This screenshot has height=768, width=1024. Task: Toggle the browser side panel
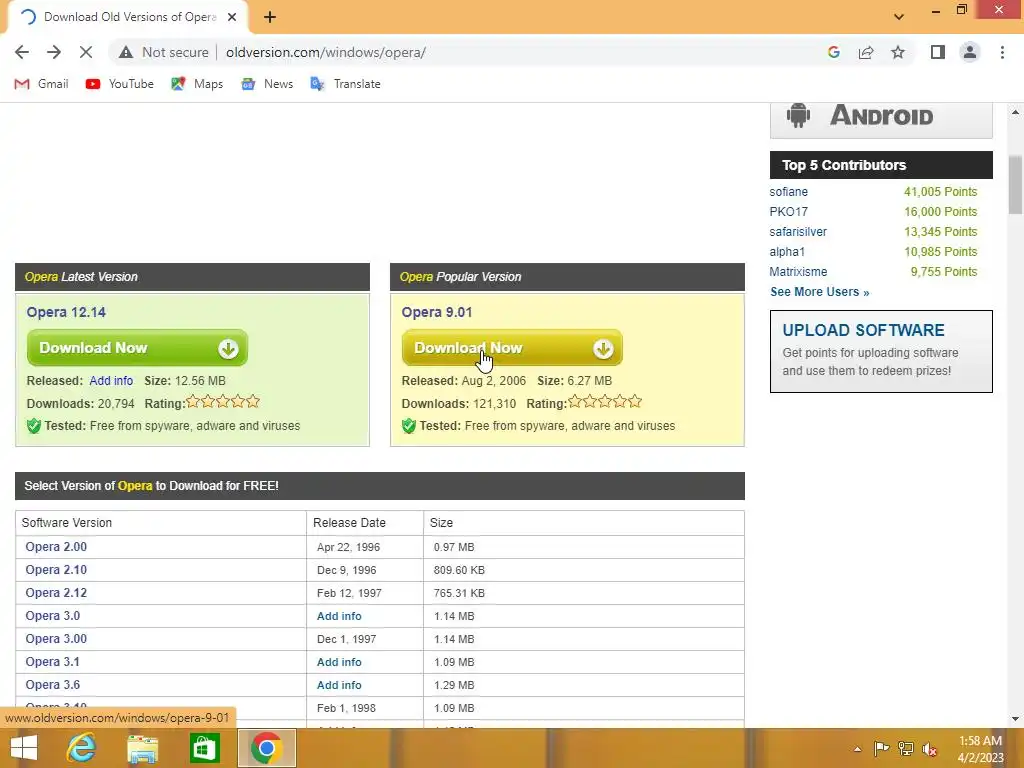tap(938, 52)
